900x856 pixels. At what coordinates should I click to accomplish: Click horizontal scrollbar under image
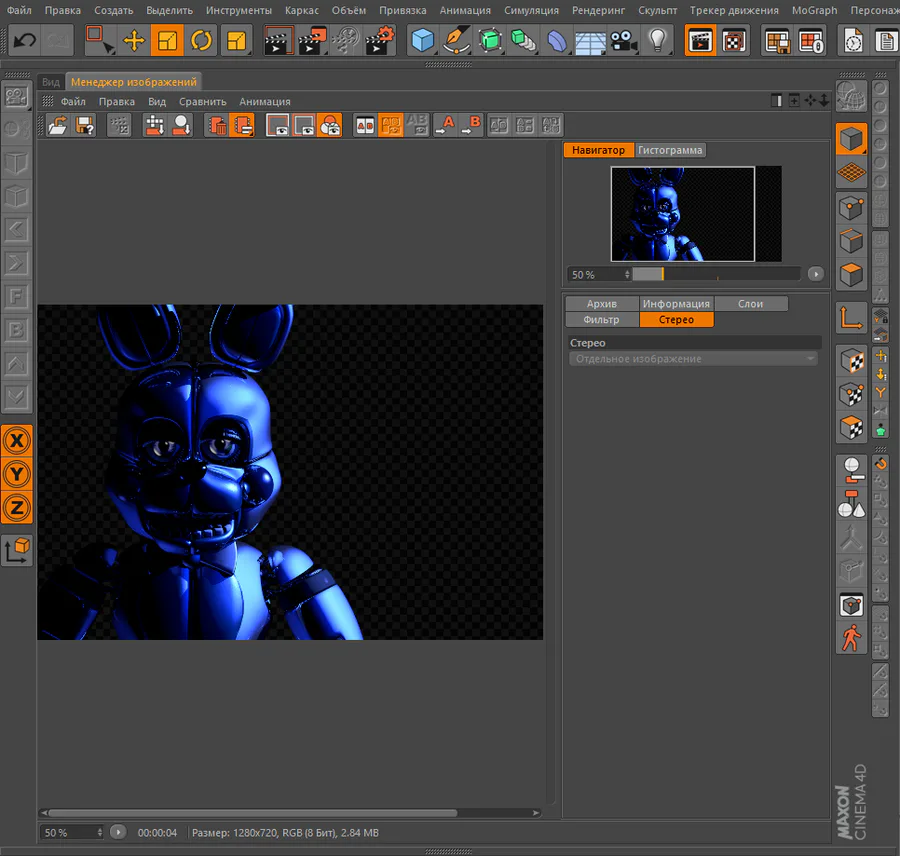[x=253, y=812]
